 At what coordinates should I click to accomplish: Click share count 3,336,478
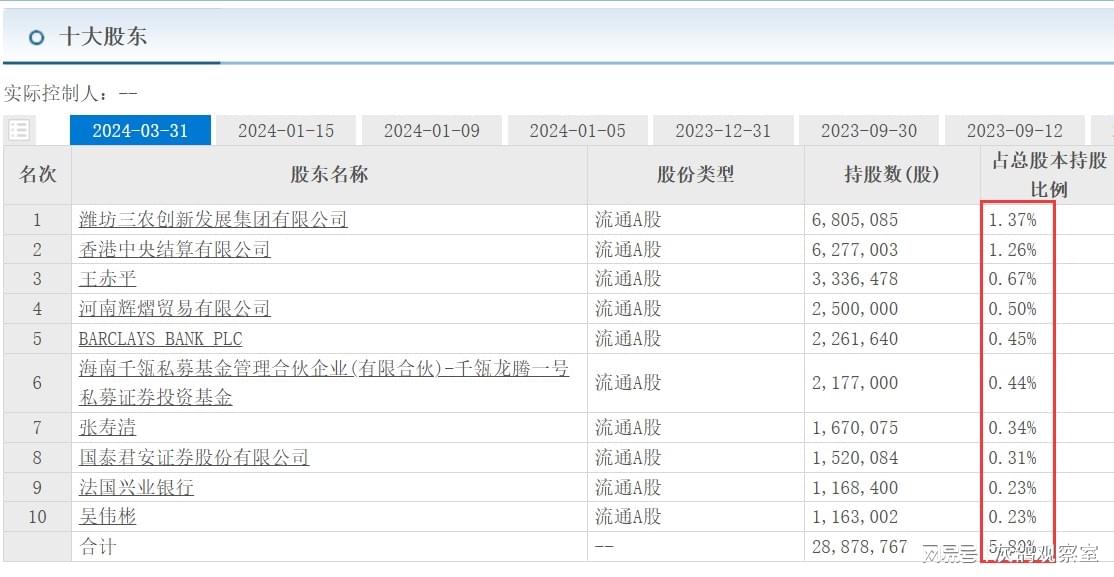(855, 279)
